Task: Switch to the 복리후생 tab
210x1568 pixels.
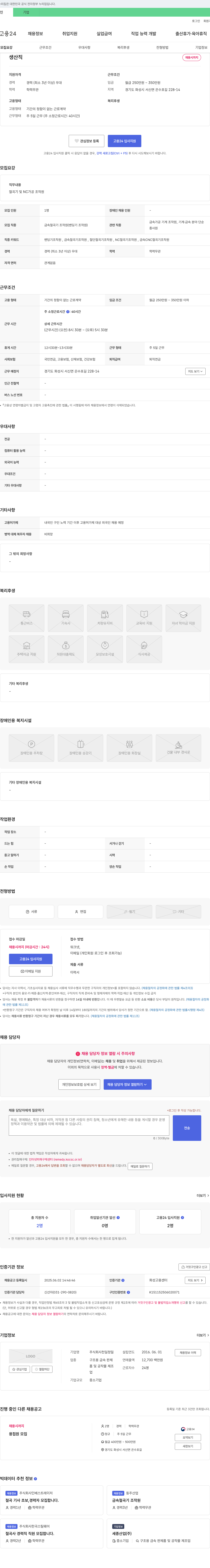Action: (x=124, y=47)
